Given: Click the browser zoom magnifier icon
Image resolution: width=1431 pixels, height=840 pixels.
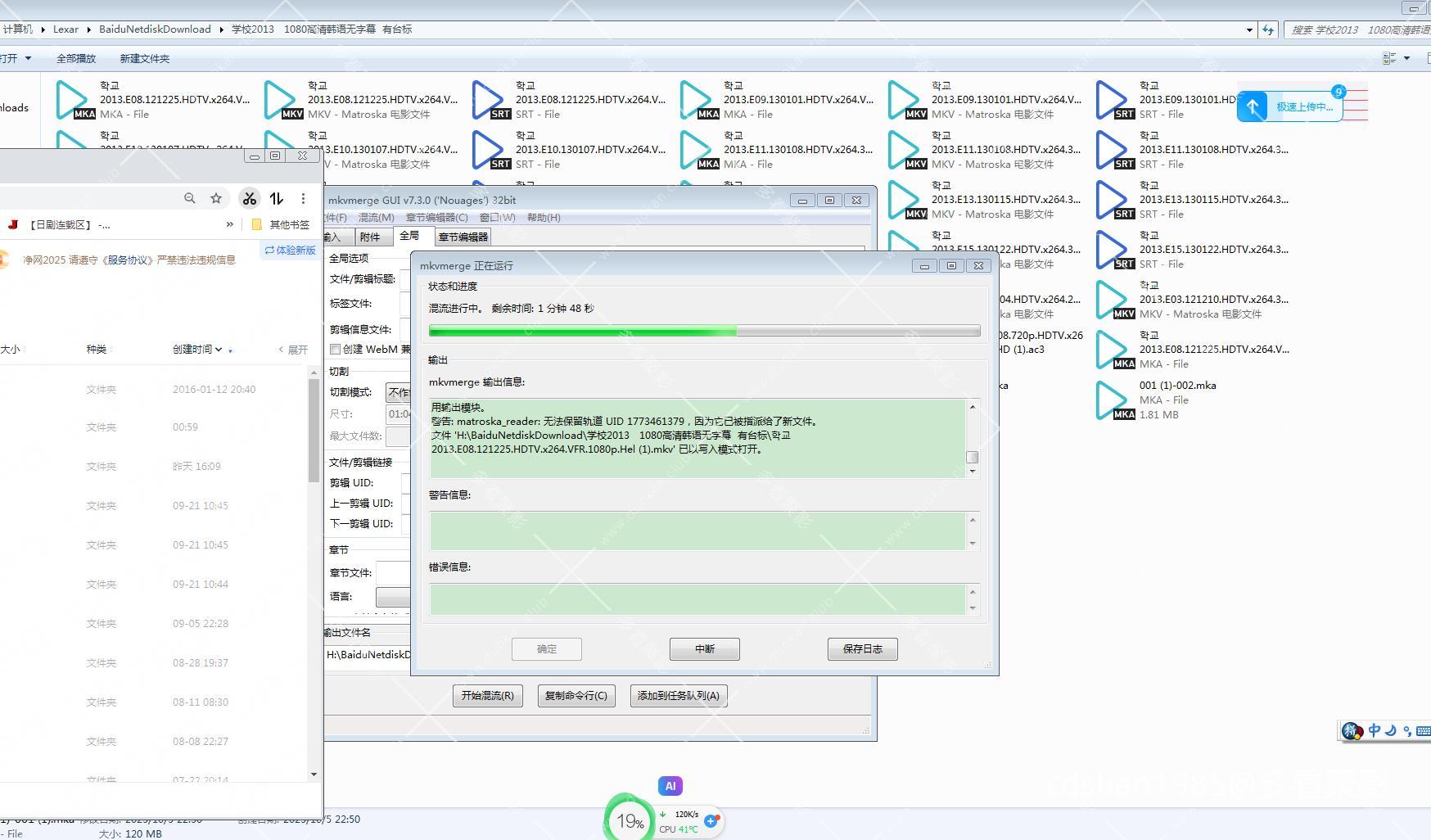Looking at the screenshot, I should [x=190, y=198].
